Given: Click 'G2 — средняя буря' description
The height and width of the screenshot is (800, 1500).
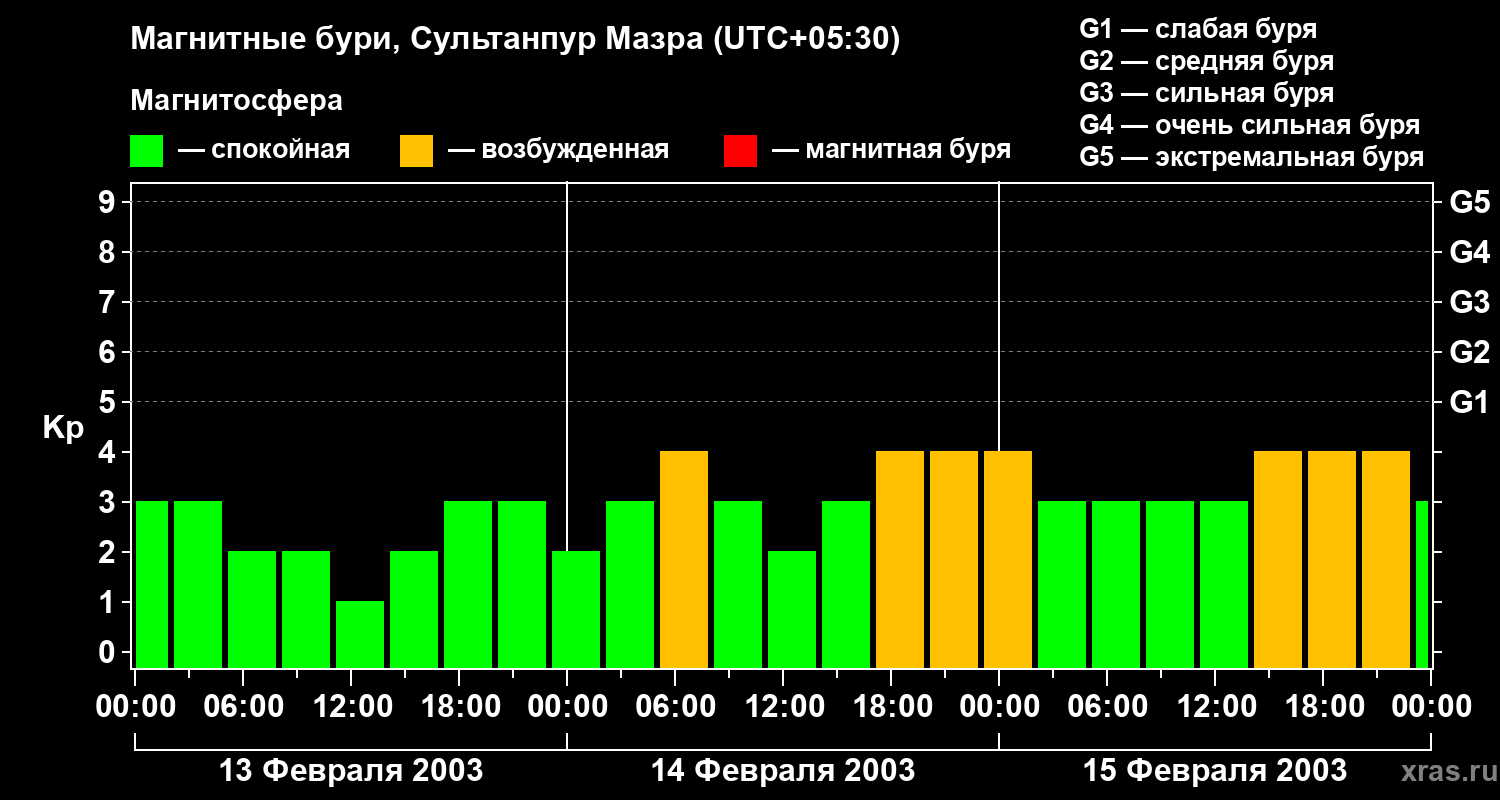Looking at the screenshot, I should pos(1207,61).
